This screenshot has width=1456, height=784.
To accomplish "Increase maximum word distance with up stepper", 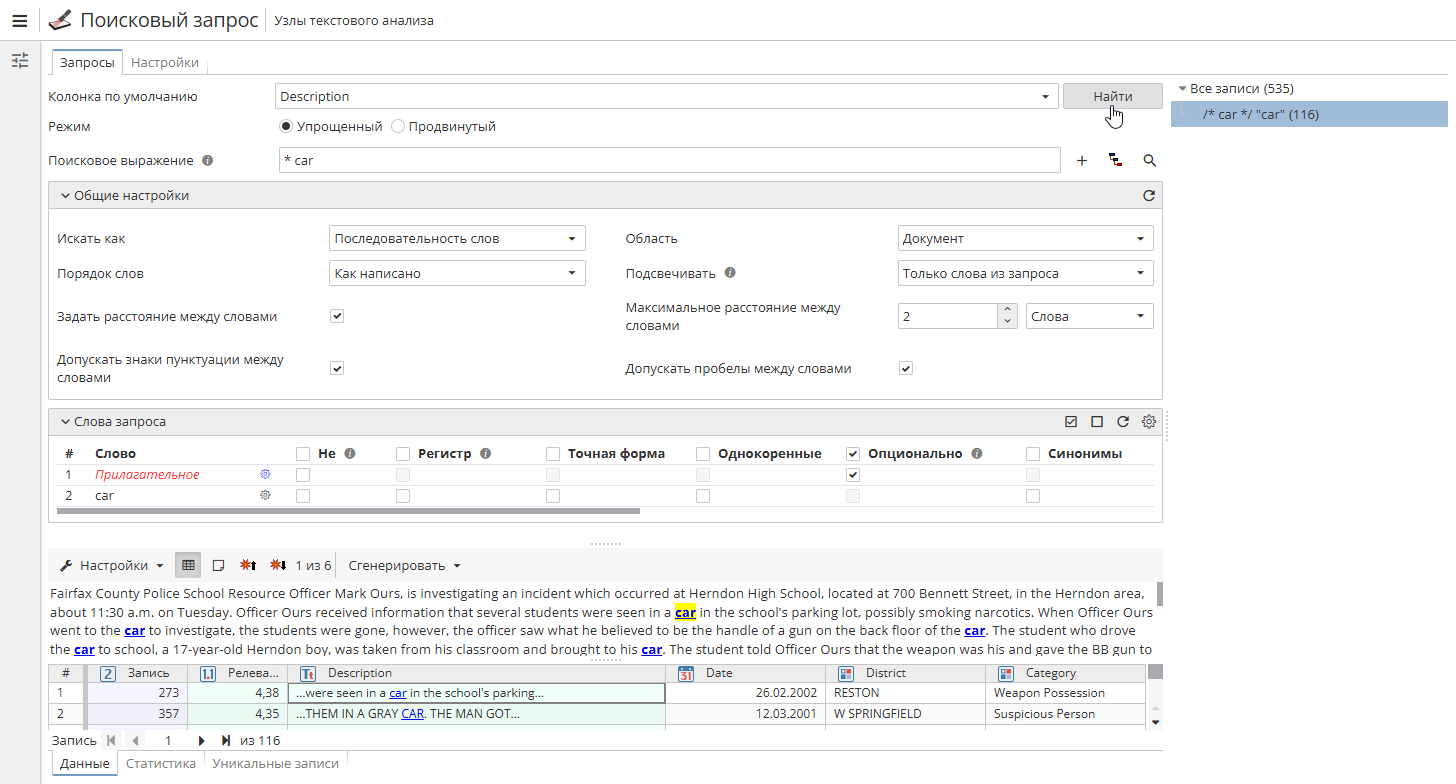I will 1007,310.
